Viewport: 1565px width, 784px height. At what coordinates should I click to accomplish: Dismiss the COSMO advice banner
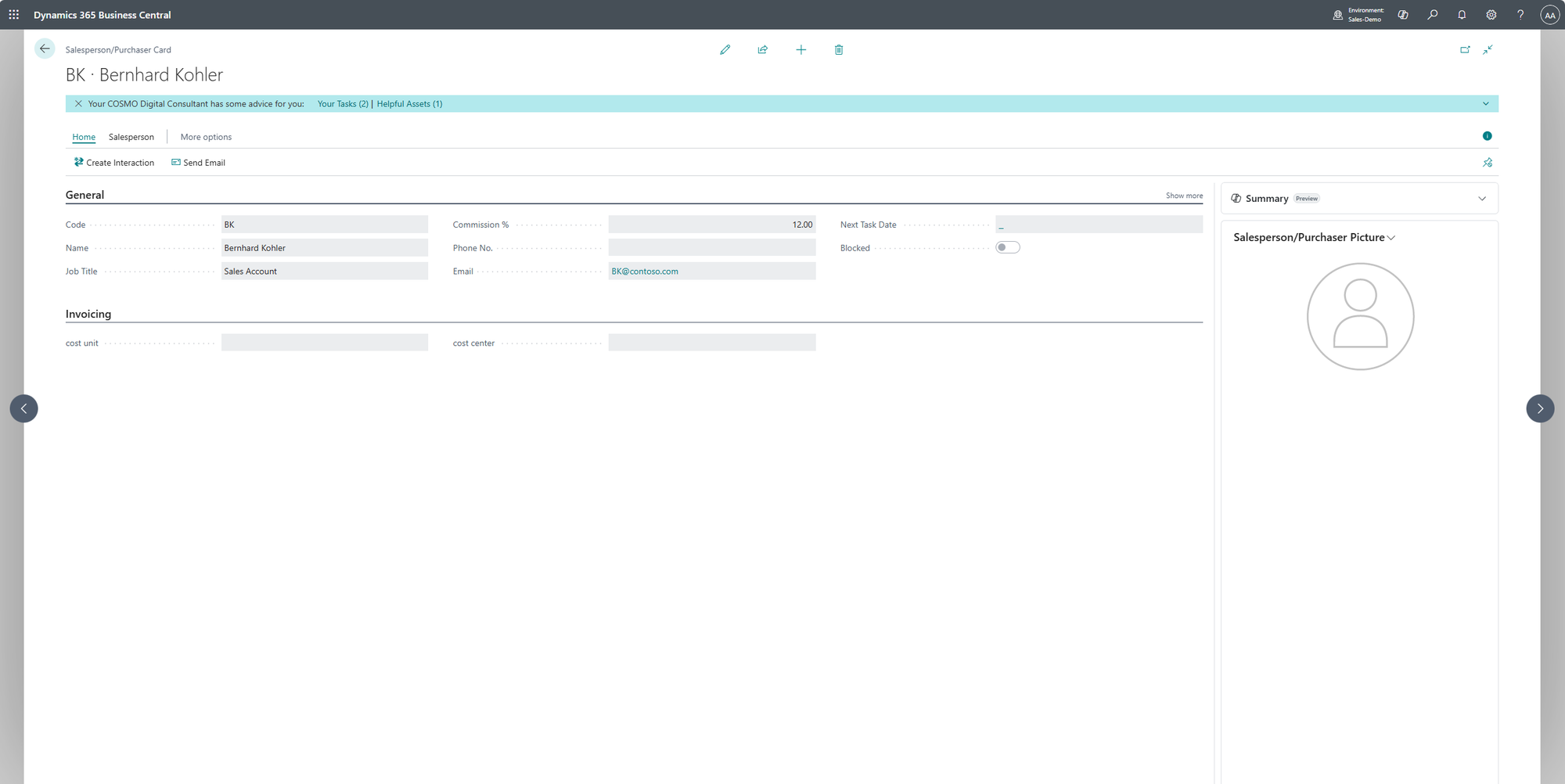[78, 104]
